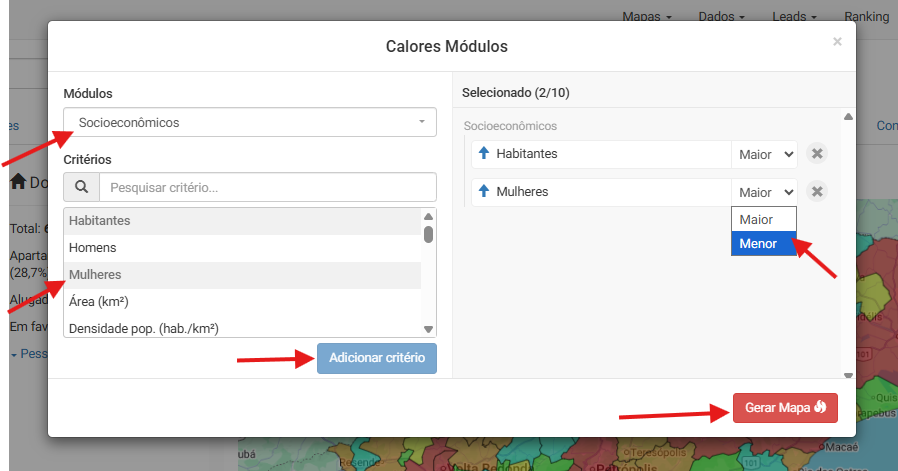Image resolution: width=898 pixels, height=471 pixels.
Task: Open the Habitantes Maior dropdown
Action: (765, 154)
